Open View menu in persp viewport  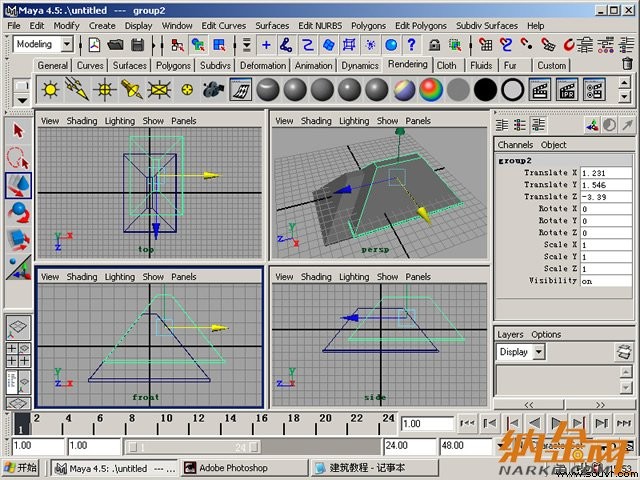pyautogui.click(x=284, y=121)
